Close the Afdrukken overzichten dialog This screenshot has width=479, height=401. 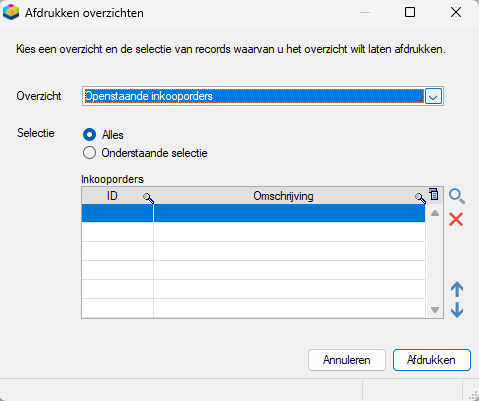[x=456, y=13]
